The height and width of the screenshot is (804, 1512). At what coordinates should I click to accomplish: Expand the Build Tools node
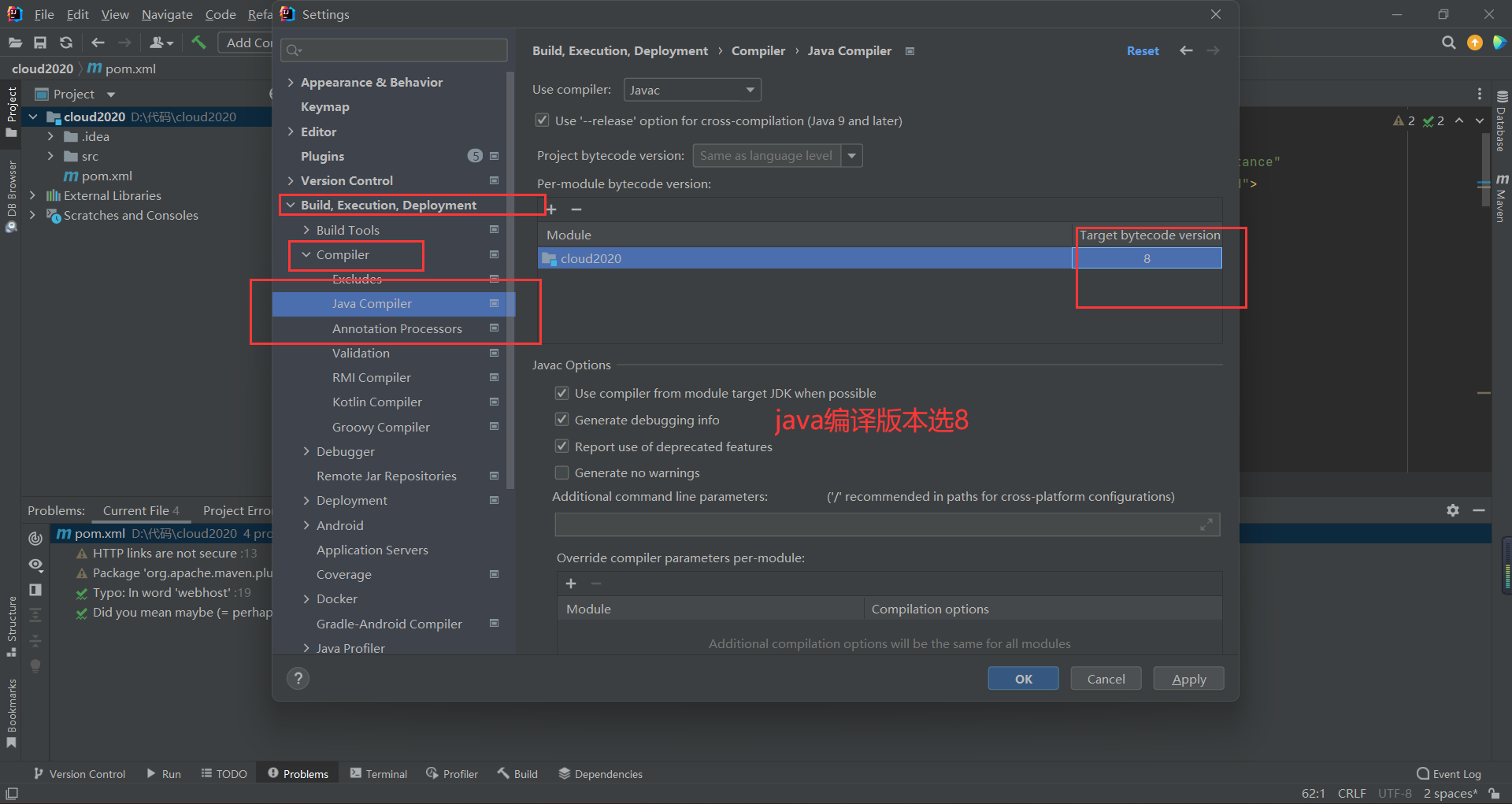(x=306, y=230)
